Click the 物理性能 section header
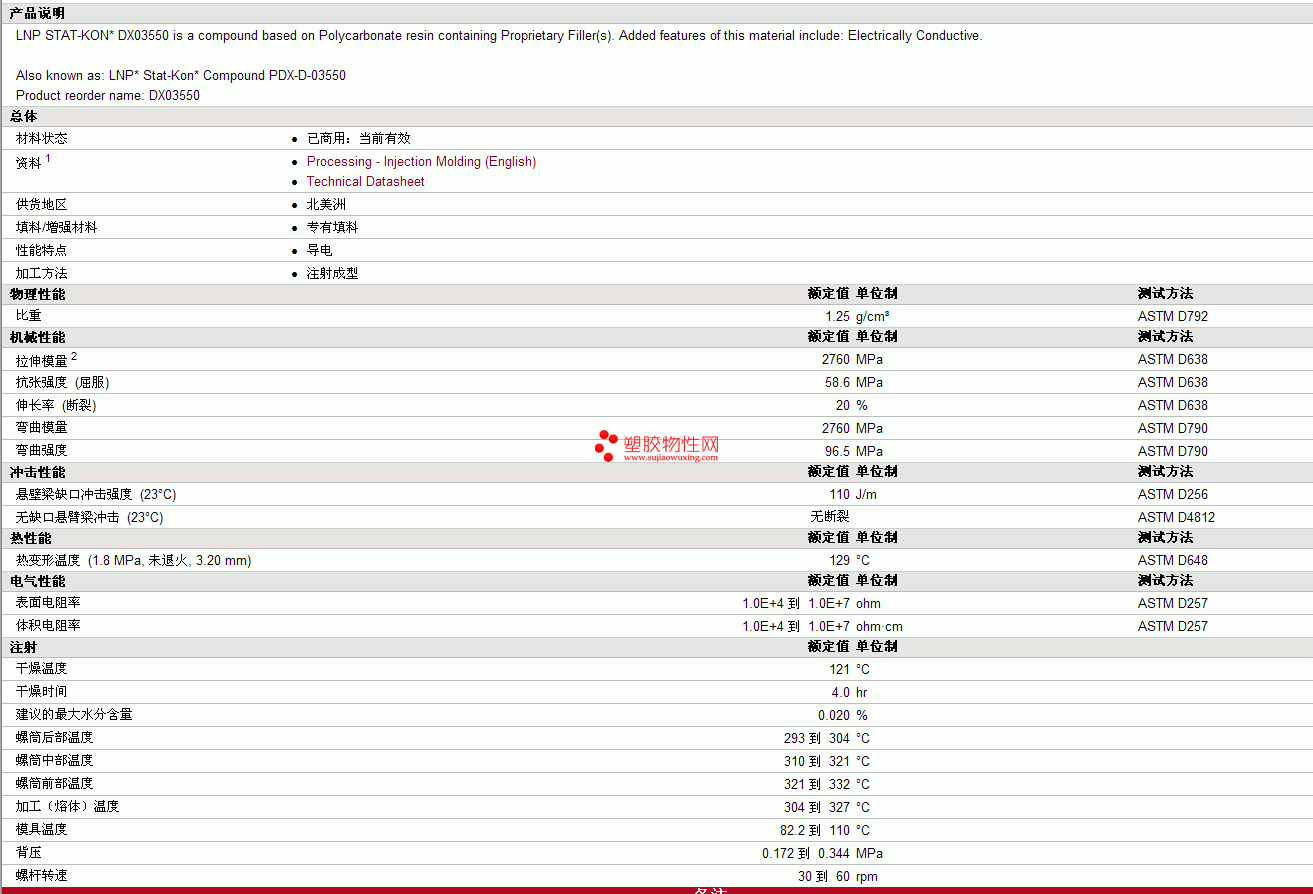Viewport: 1313px width, 894px height. (x=37, y=294)
